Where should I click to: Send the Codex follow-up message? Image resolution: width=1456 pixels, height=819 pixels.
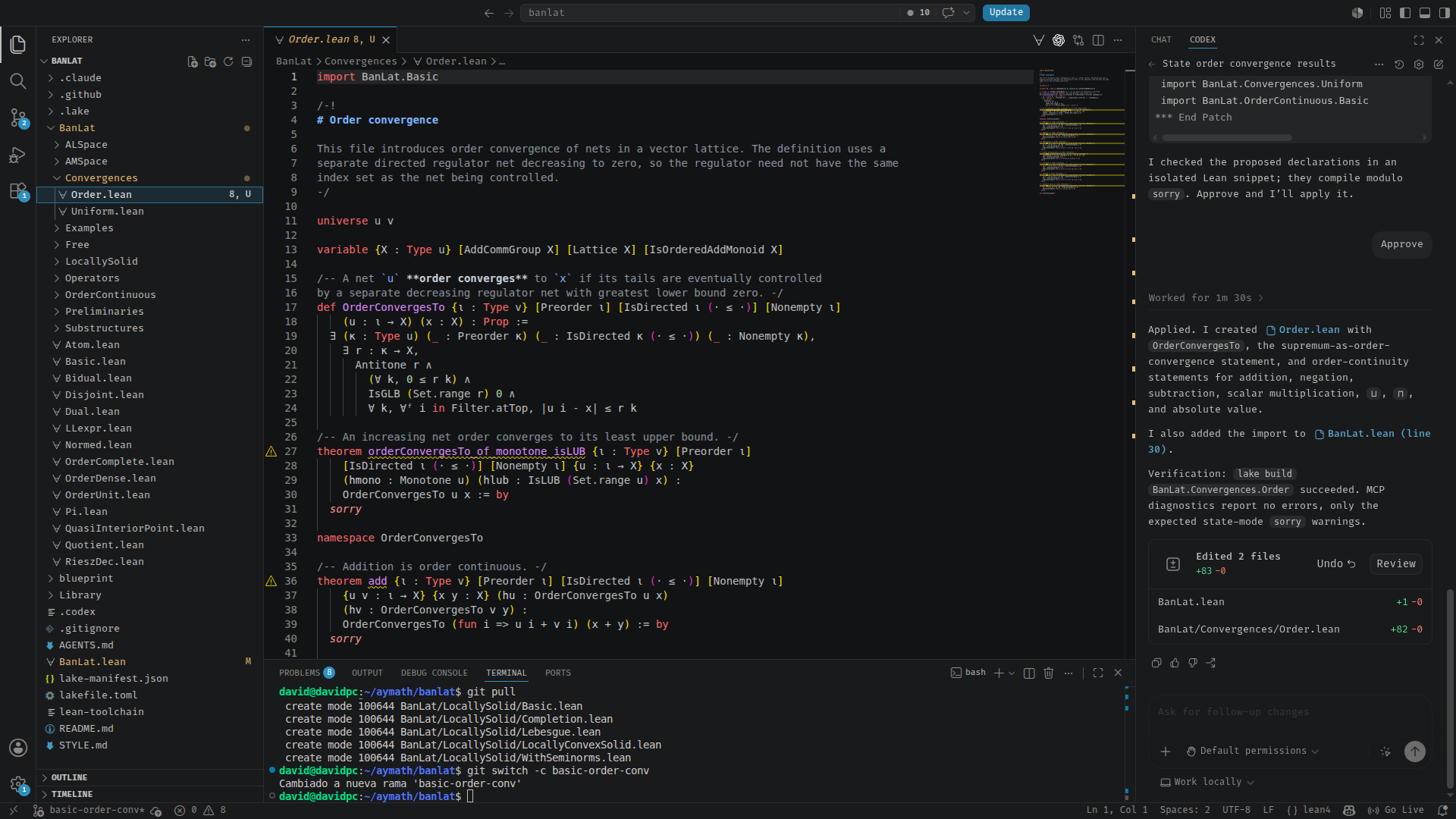coord(1415,751)
